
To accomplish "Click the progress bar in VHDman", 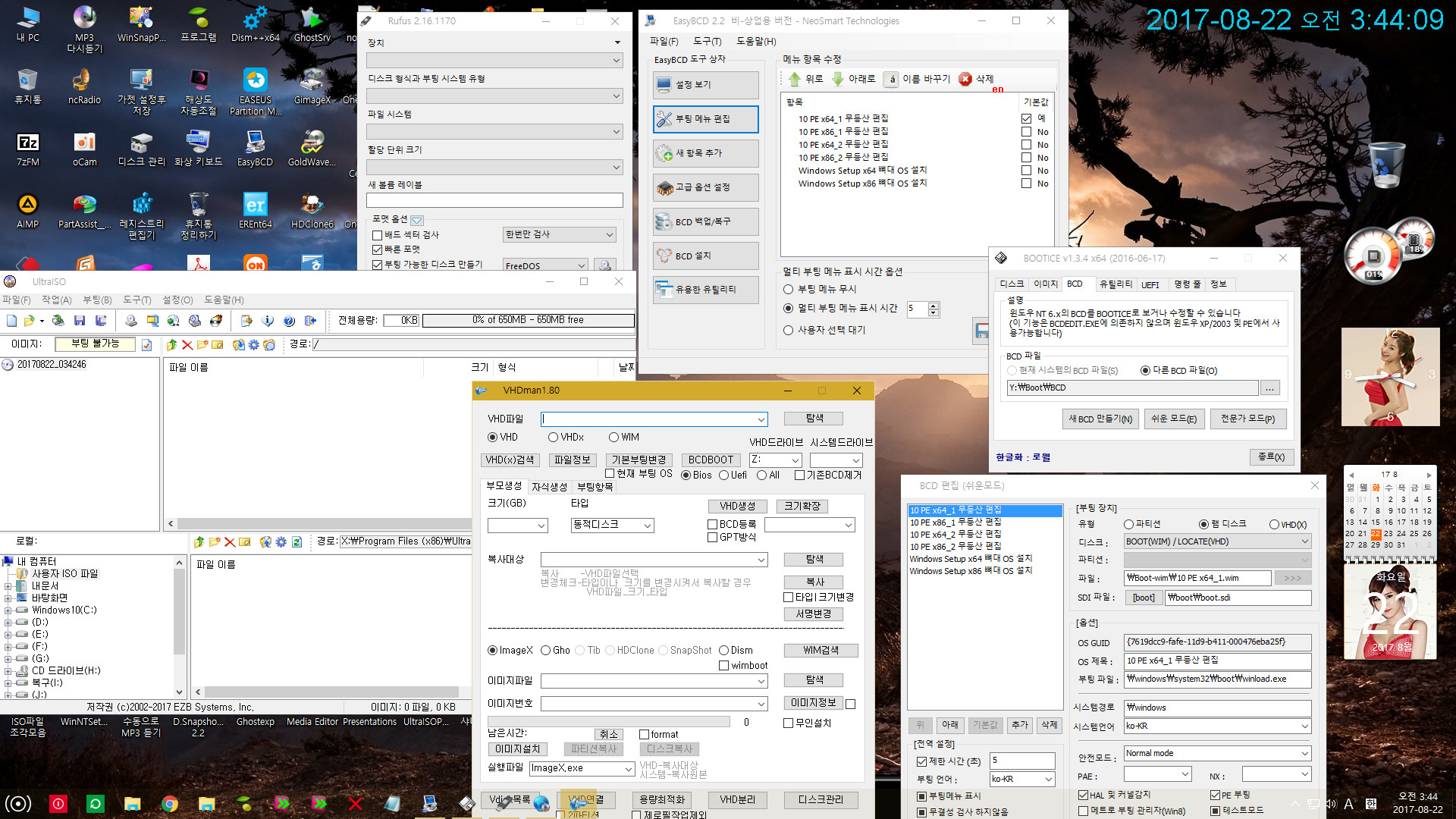I will tap(608, 722).
